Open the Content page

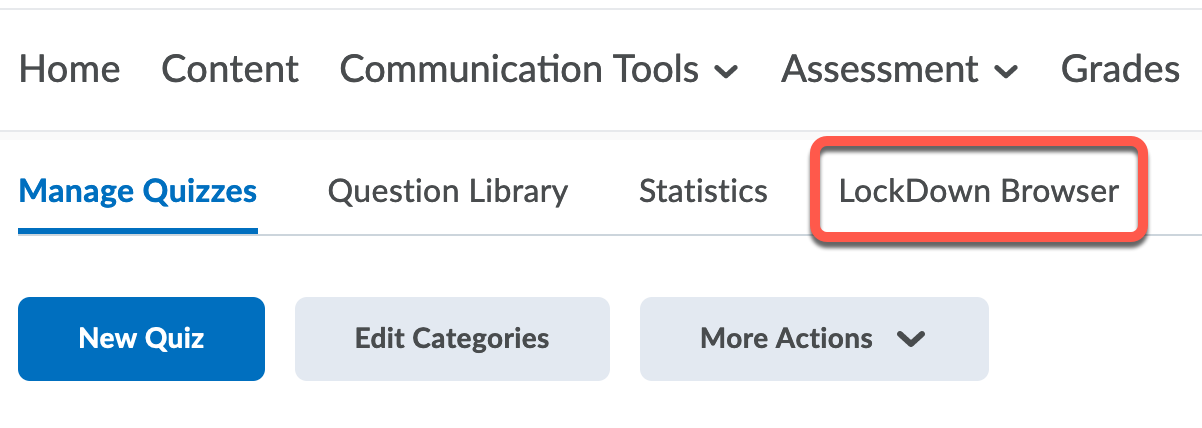(x=230, y=69)
